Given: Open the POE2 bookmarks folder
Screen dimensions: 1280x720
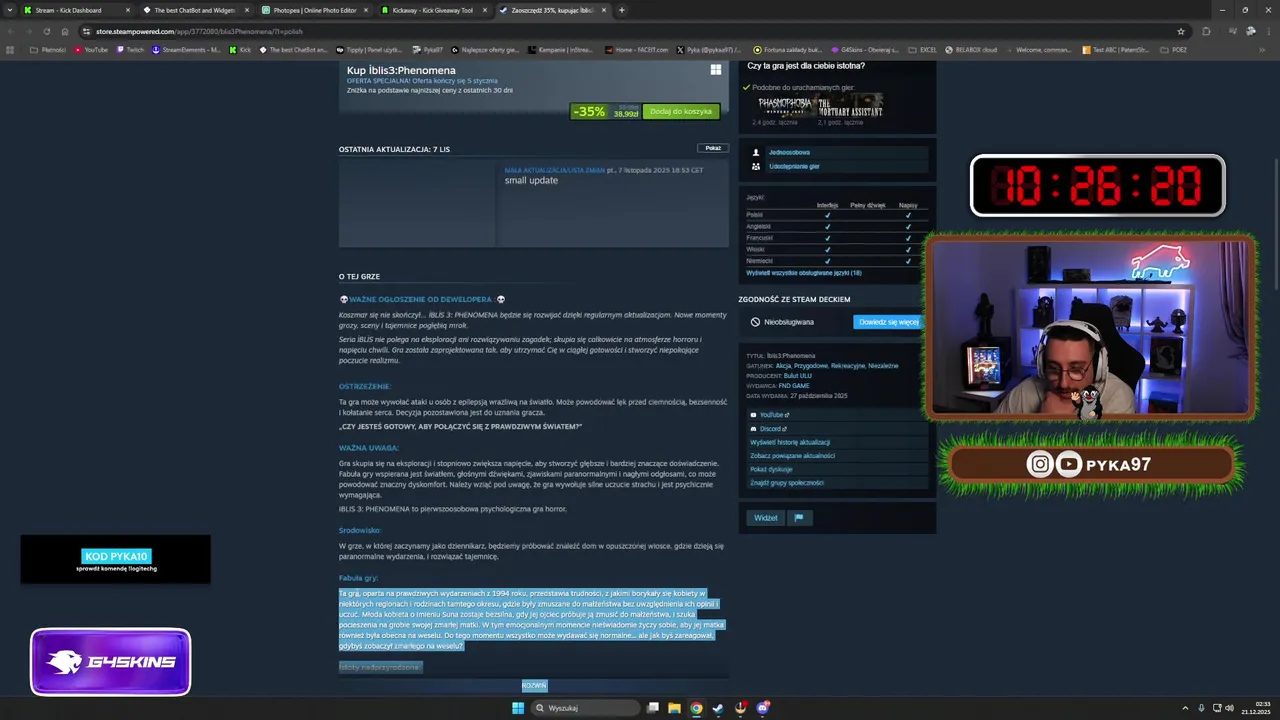Looking at the screenshot, I should (x=1175, y=50).
